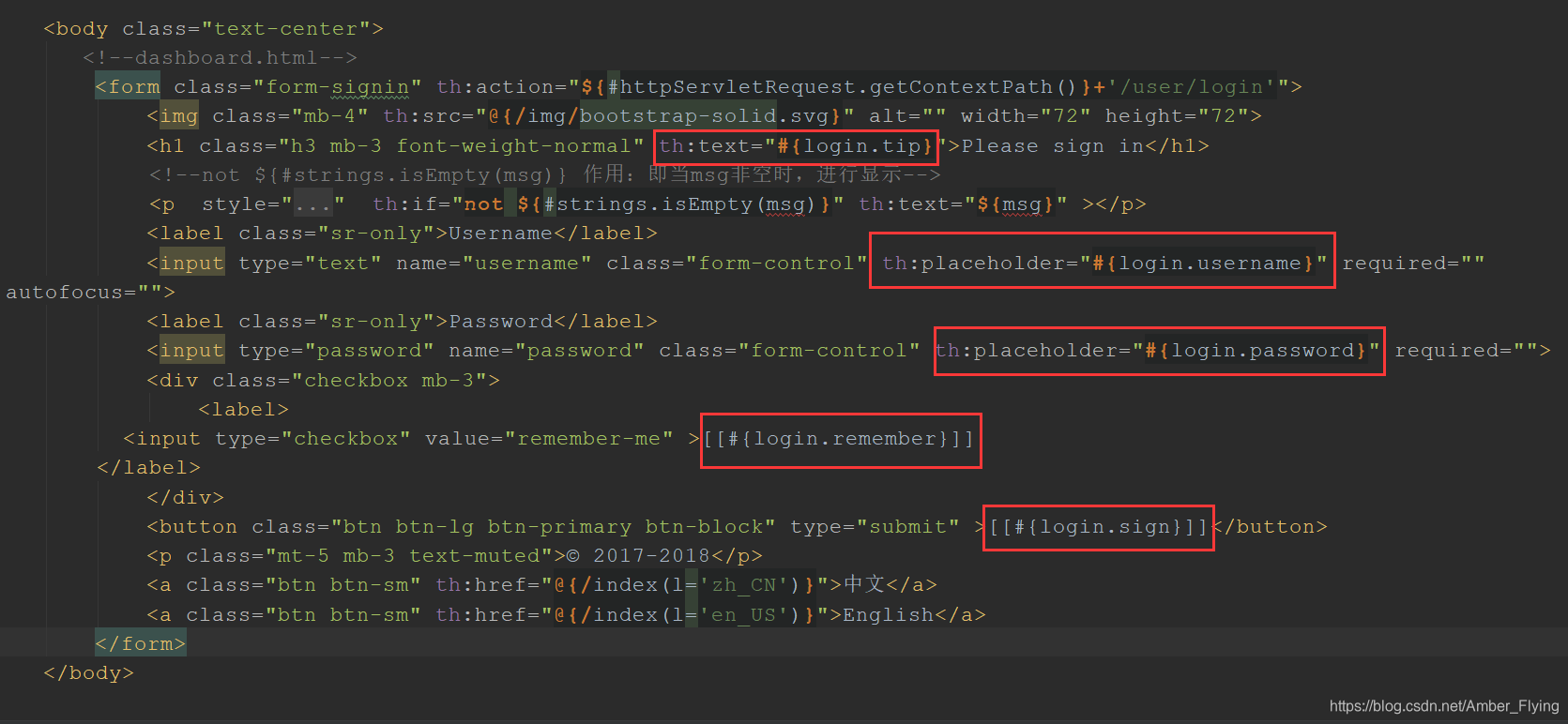
Task: Click the type="password" attribute
Action: (x=336, y=351)
